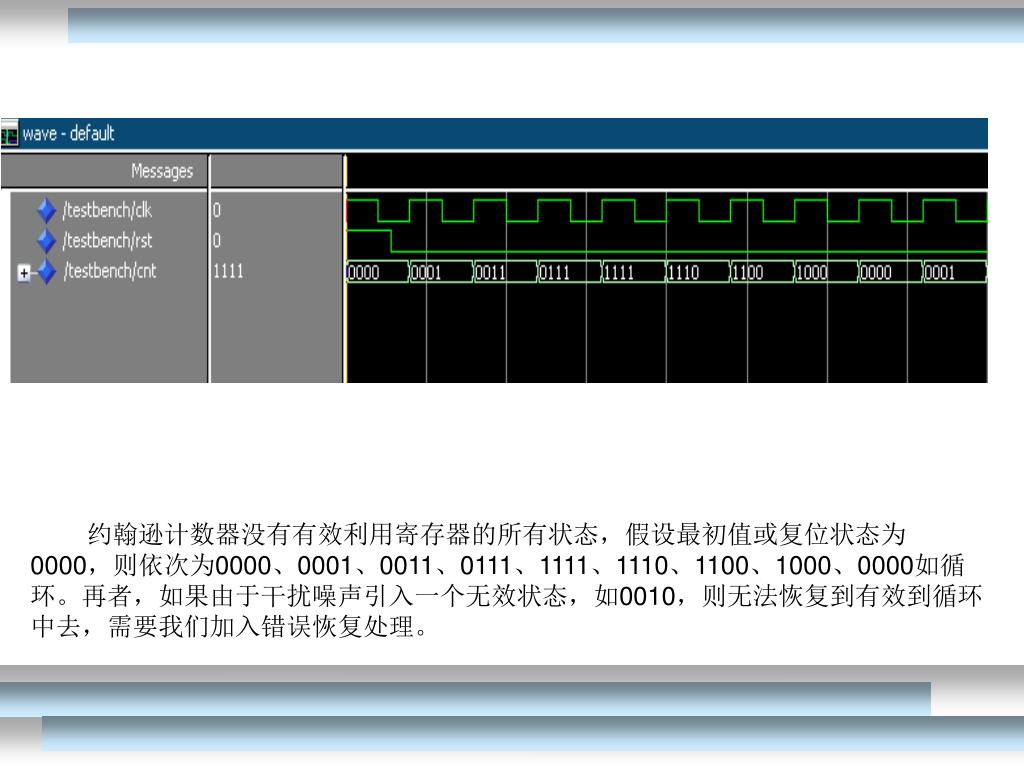Click the 0011 segment of cnt waveform
This screenshot has height=768, width=1024.
[505, 272]
